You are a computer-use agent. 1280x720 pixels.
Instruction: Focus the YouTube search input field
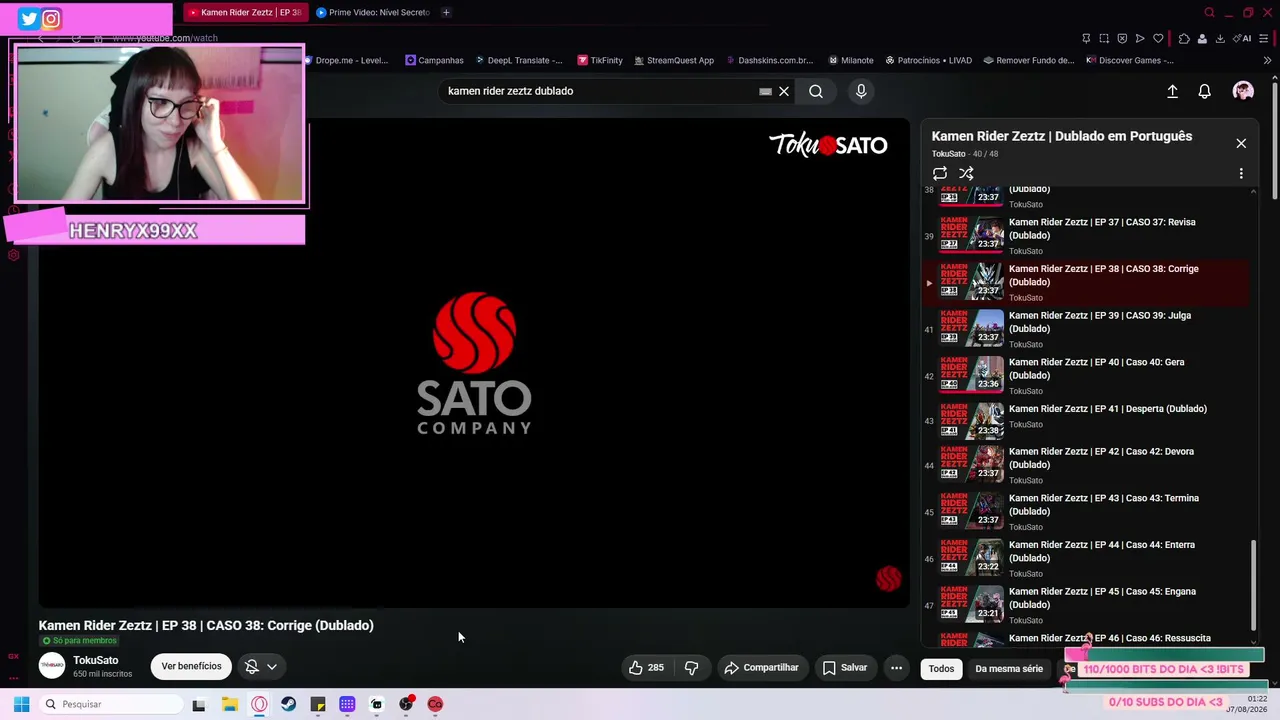coord(600,91)
